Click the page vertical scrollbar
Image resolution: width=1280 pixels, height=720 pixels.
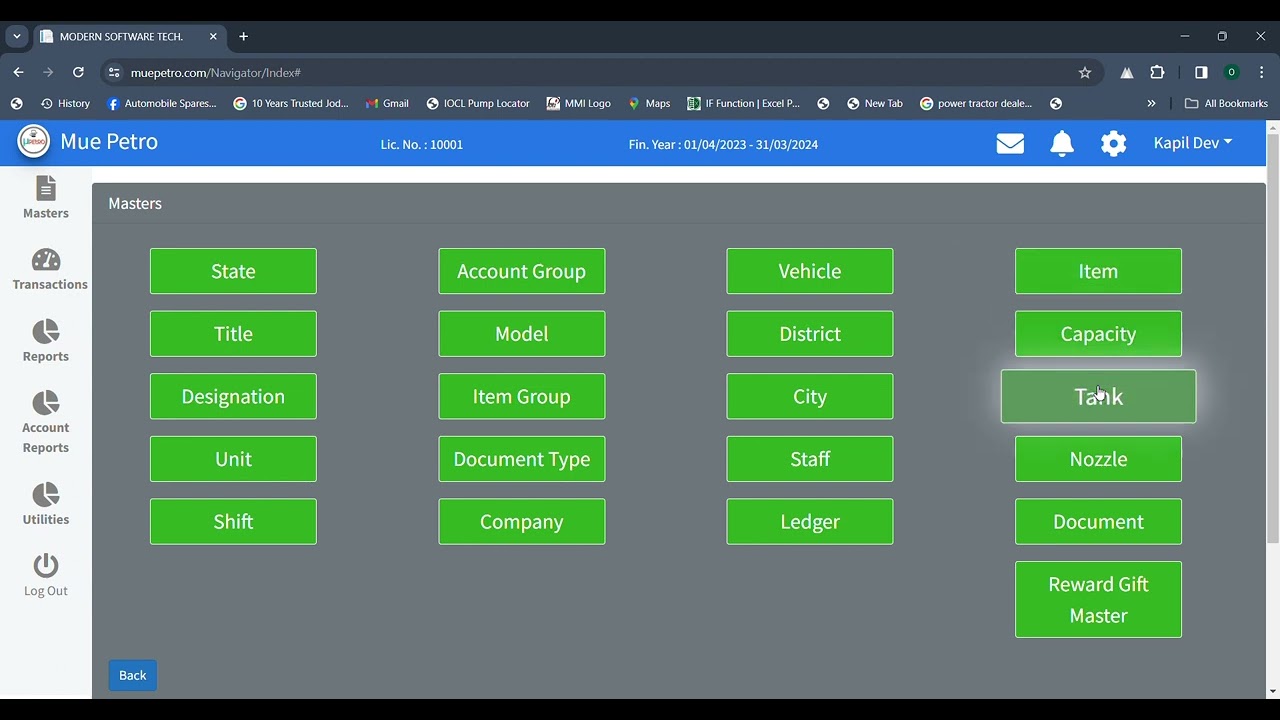[1272, 340]
